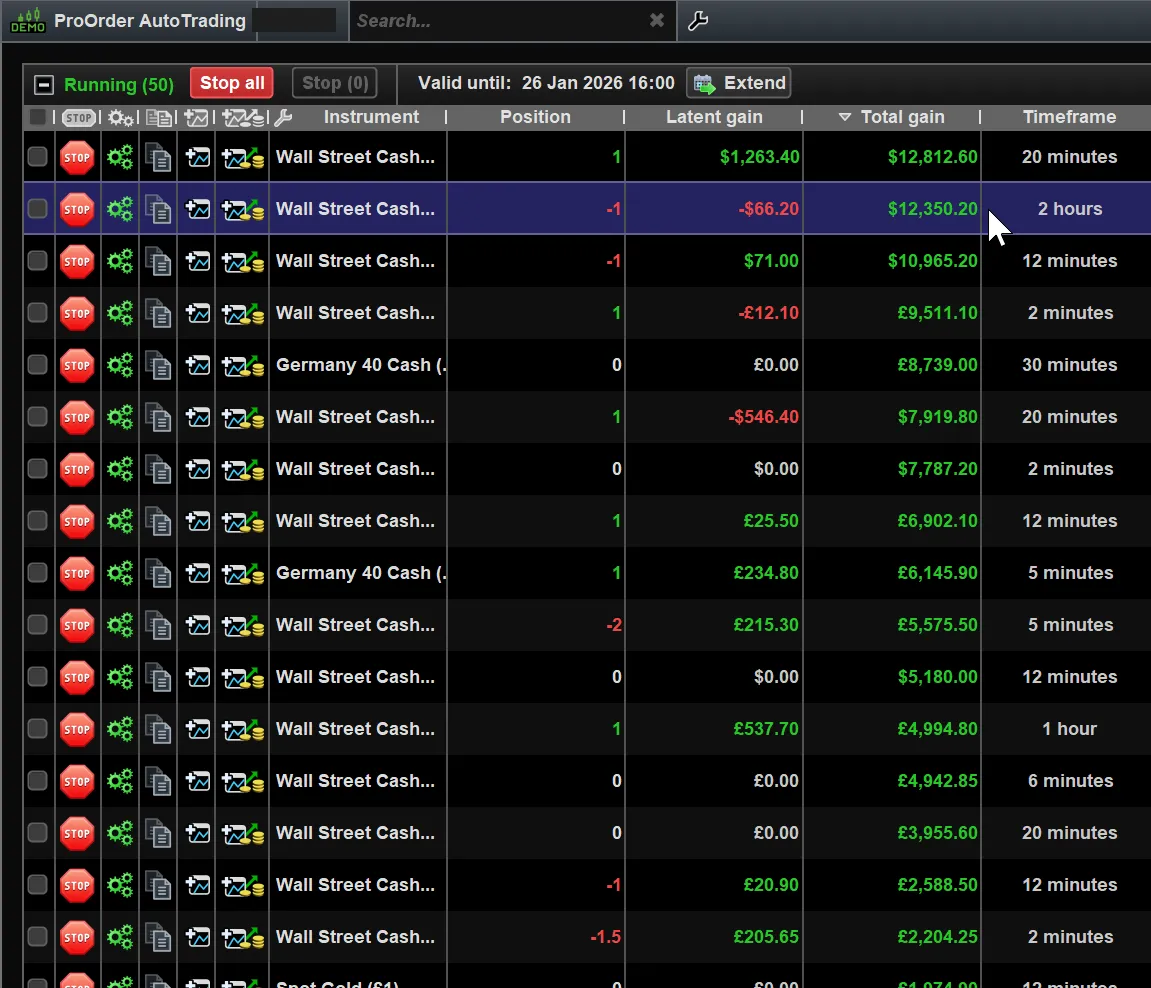Screen dimensions: 1151x988
Task: Click into the Search field
Action: coord(495,21)
